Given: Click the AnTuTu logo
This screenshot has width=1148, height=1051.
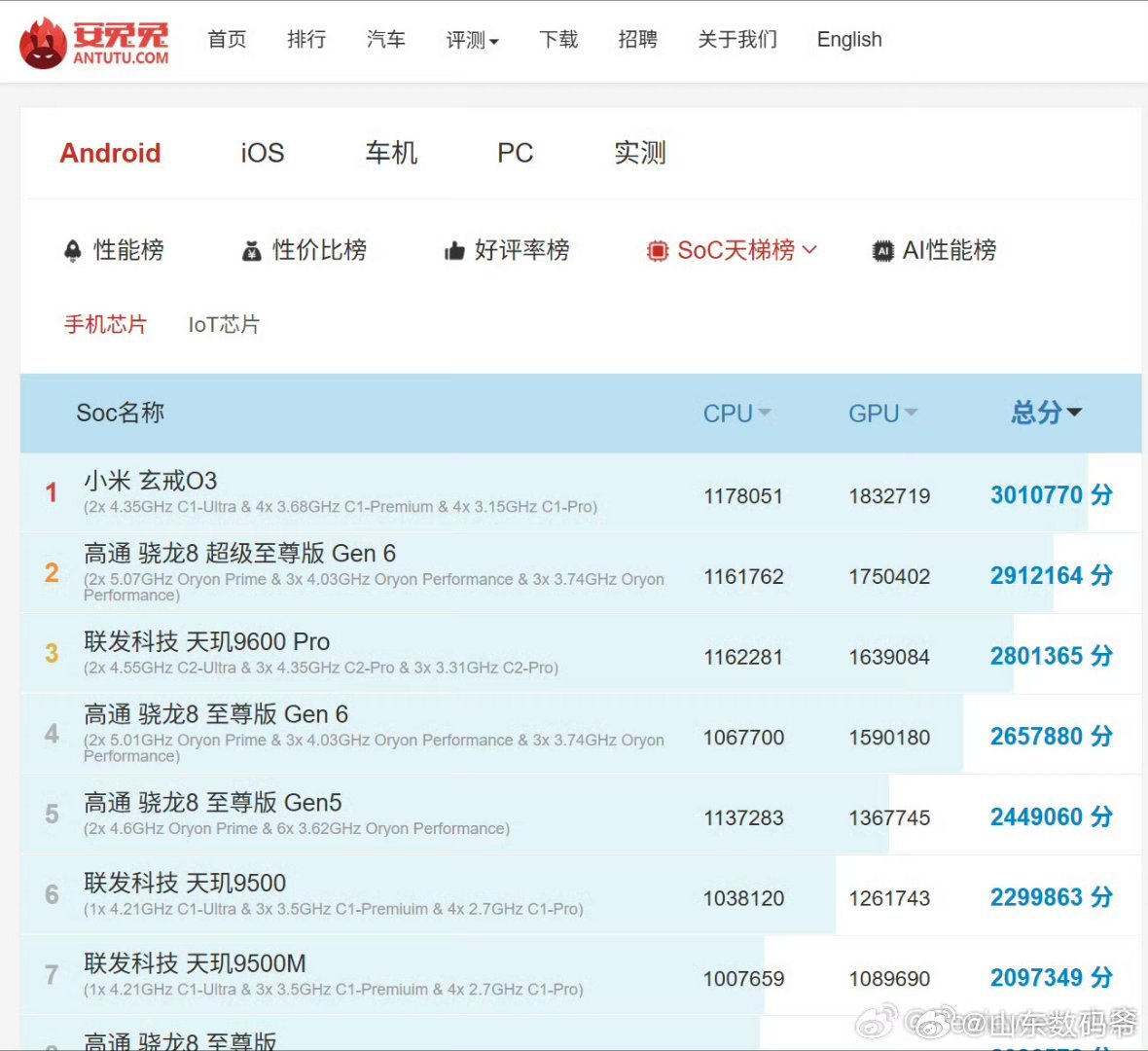Looking at the screenshot, I should pyautogui.click(x=94, y=43).
